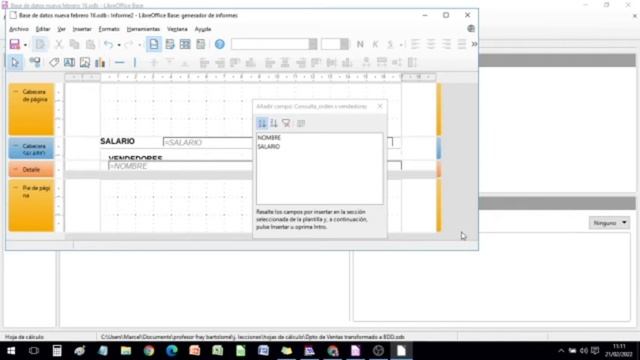Toggle underline (S) formatting
The image size is (640, 360).
pyautogui.click(x=390, y=44)
